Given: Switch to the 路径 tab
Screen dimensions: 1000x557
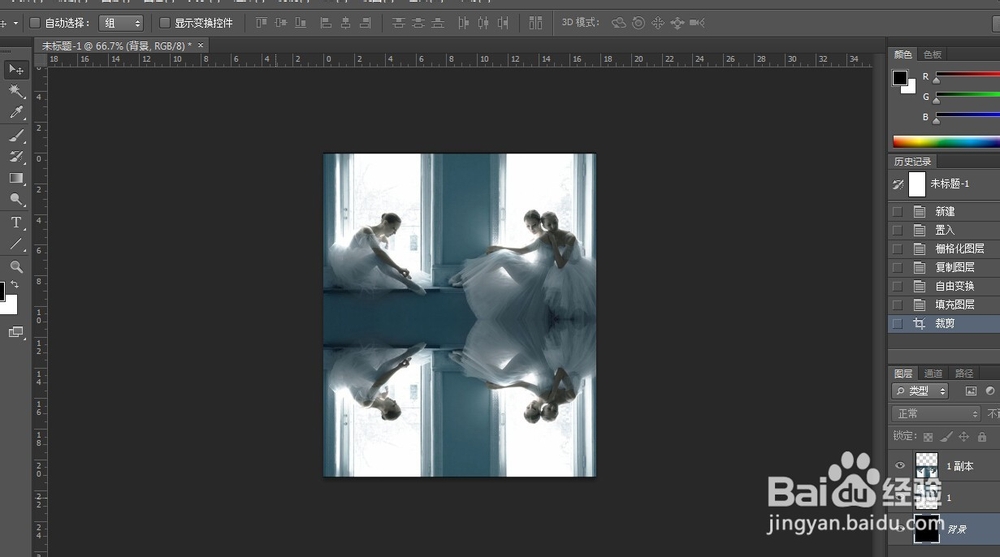Looking at the screenshot, I should (x=964, y=374).
